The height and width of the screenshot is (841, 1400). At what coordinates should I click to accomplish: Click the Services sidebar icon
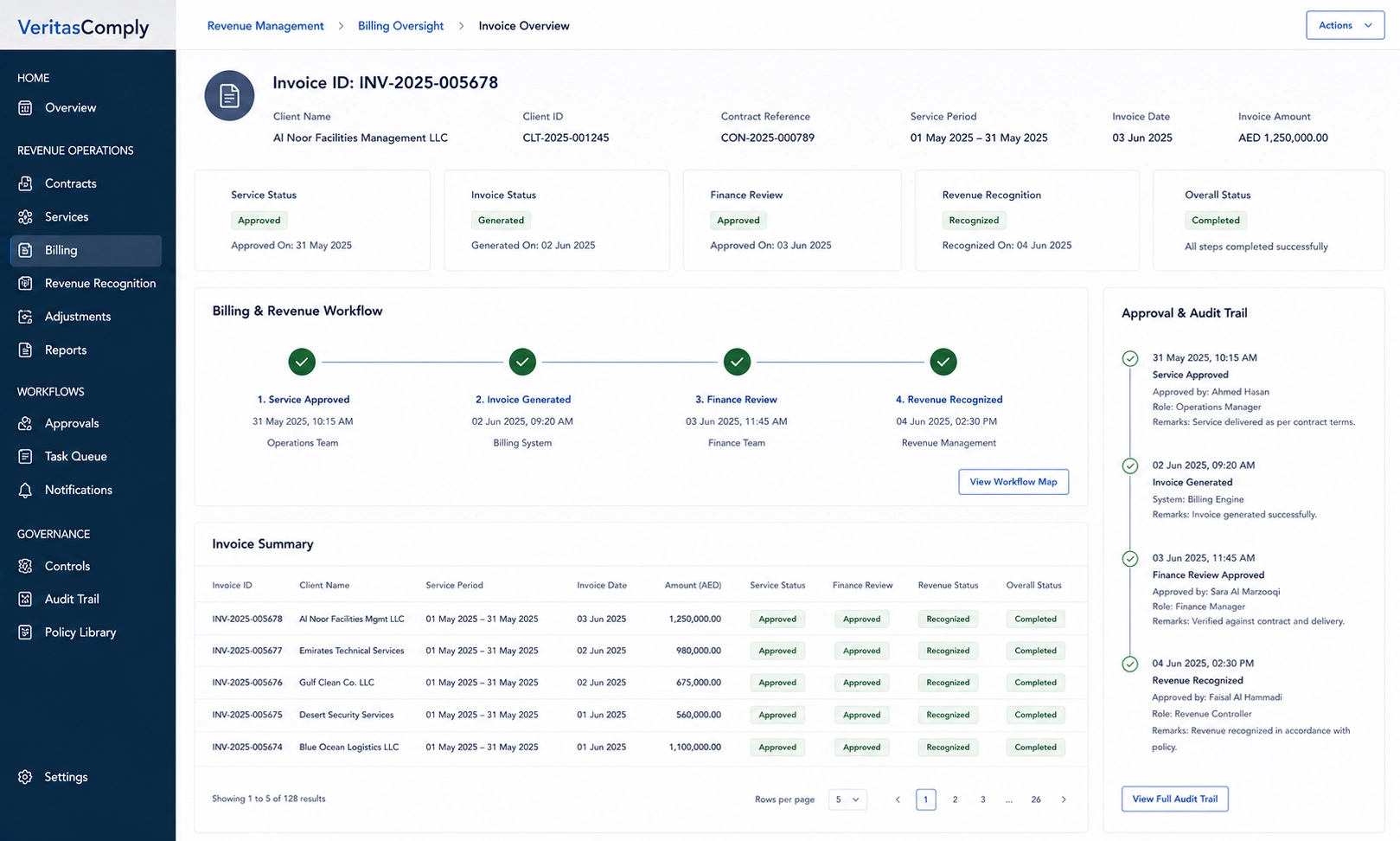[25, 217]
